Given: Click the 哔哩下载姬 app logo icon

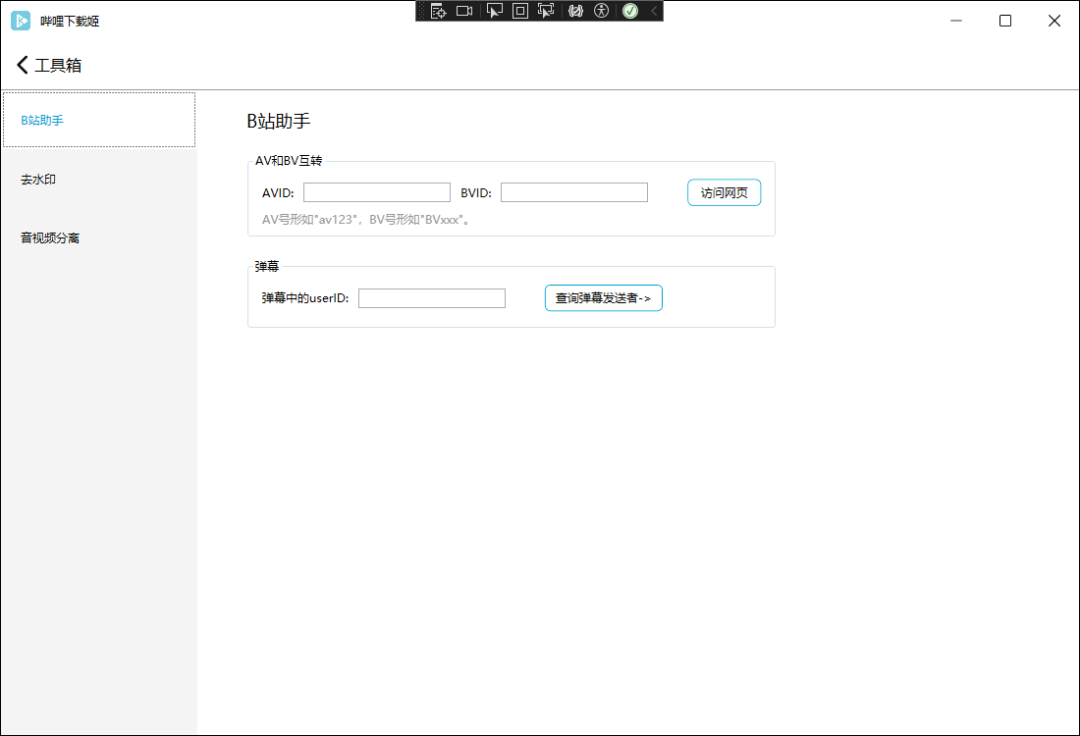Looking at the screenshot, I should (x=21, y=21).
